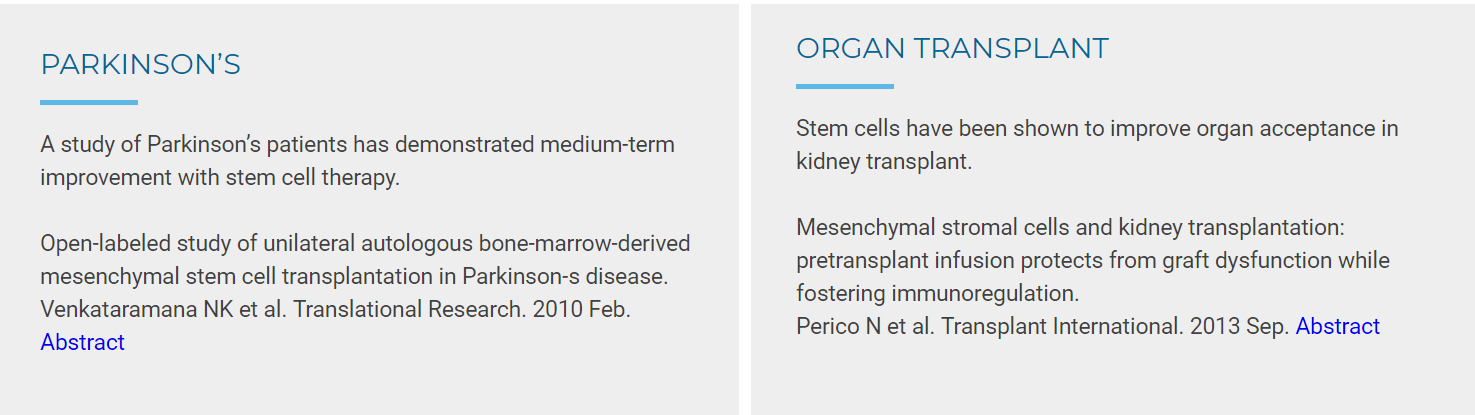This screenshot has width=1475, height=415.
Task: Click the blue underline bar beneath PARKINSON'S heading
Action: coord(89,102)
